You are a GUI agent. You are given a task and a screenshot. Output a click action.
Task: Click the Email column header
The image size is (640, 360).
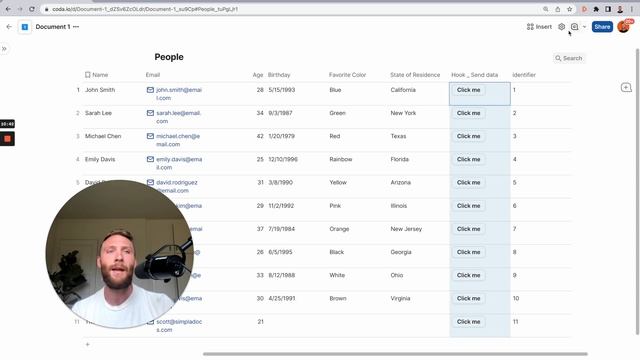click(x=153, y=75)
